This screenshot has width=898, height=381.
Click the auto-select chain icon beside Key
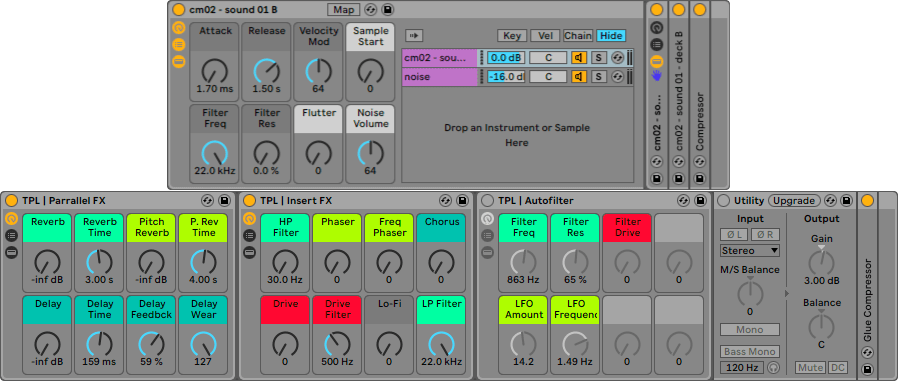[414, 36]
